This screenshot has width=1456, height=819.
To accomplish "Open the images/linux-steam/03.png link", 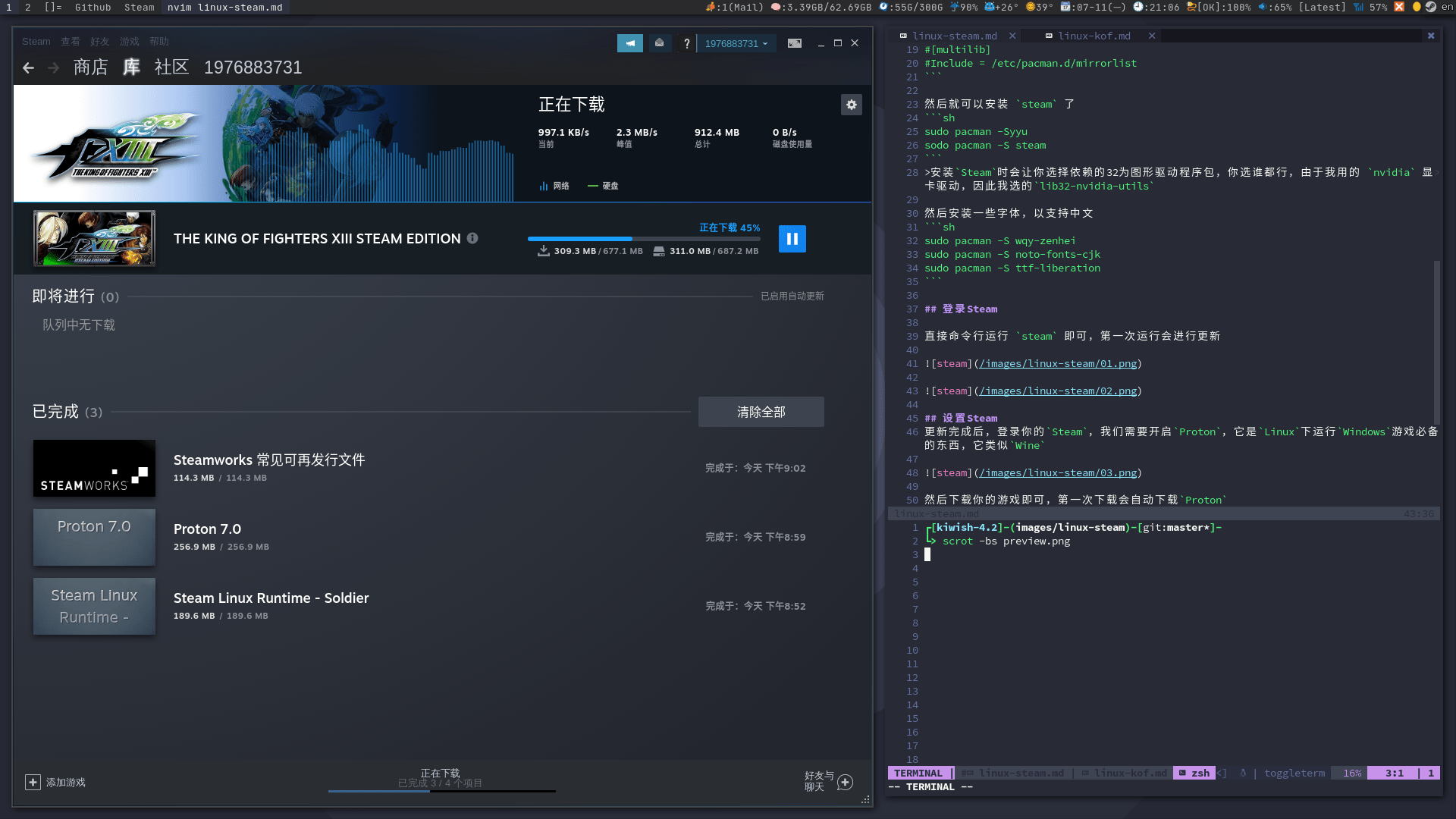I will coord(1059,473).
